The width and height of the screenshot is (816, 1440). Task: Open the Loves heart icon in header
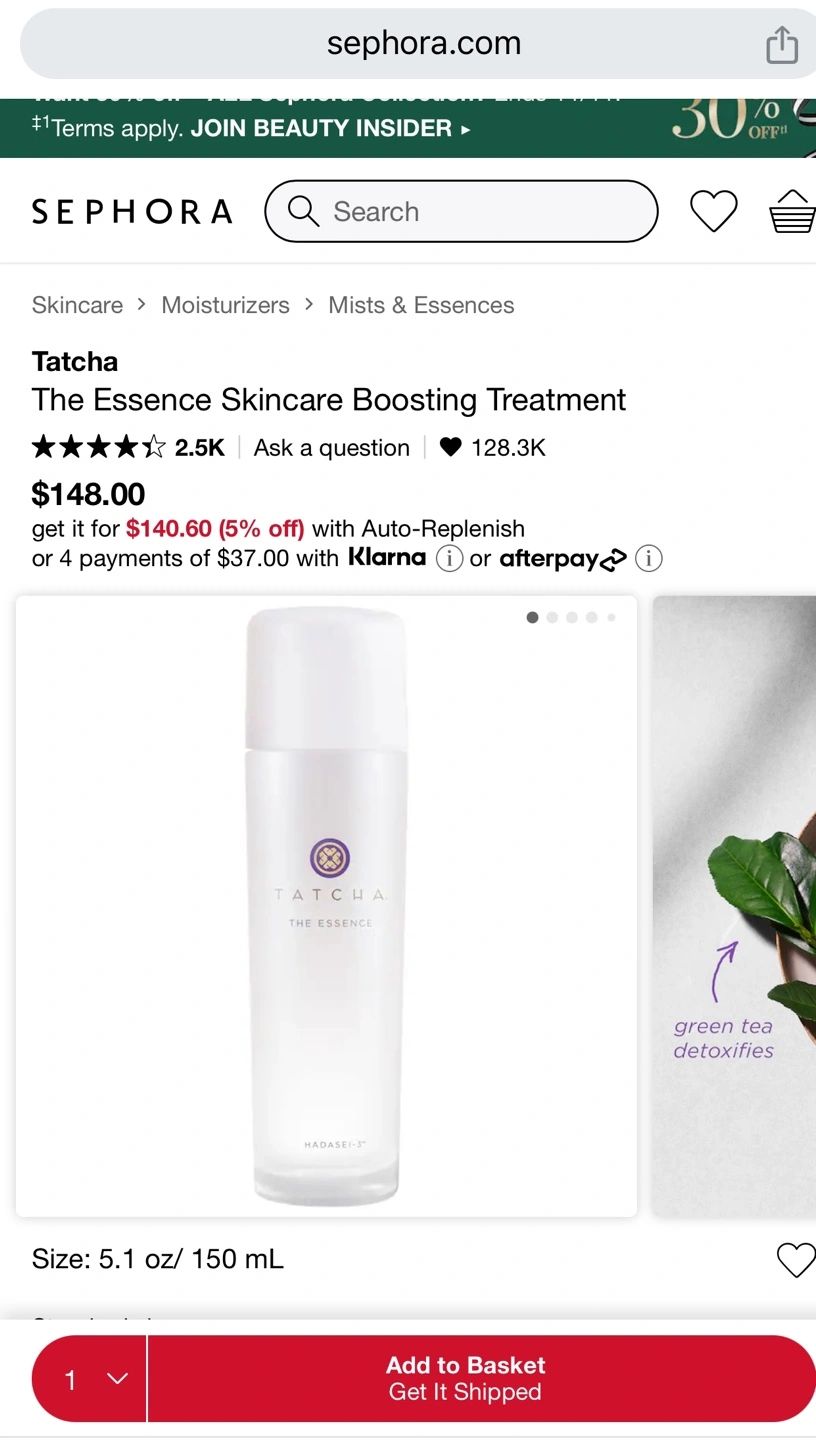click(x=714, y=211)
